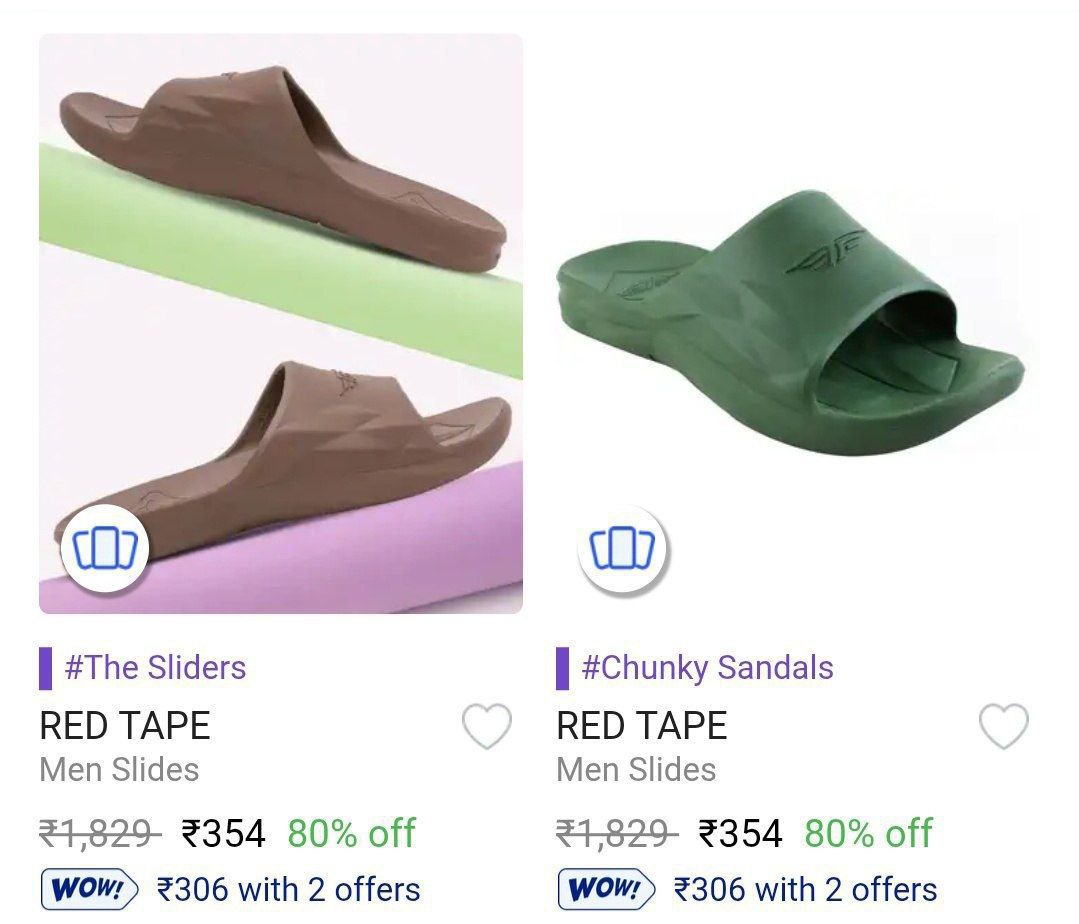
Task: Expand the #Chunky Sandals collection tag
Action: (704, 667)
